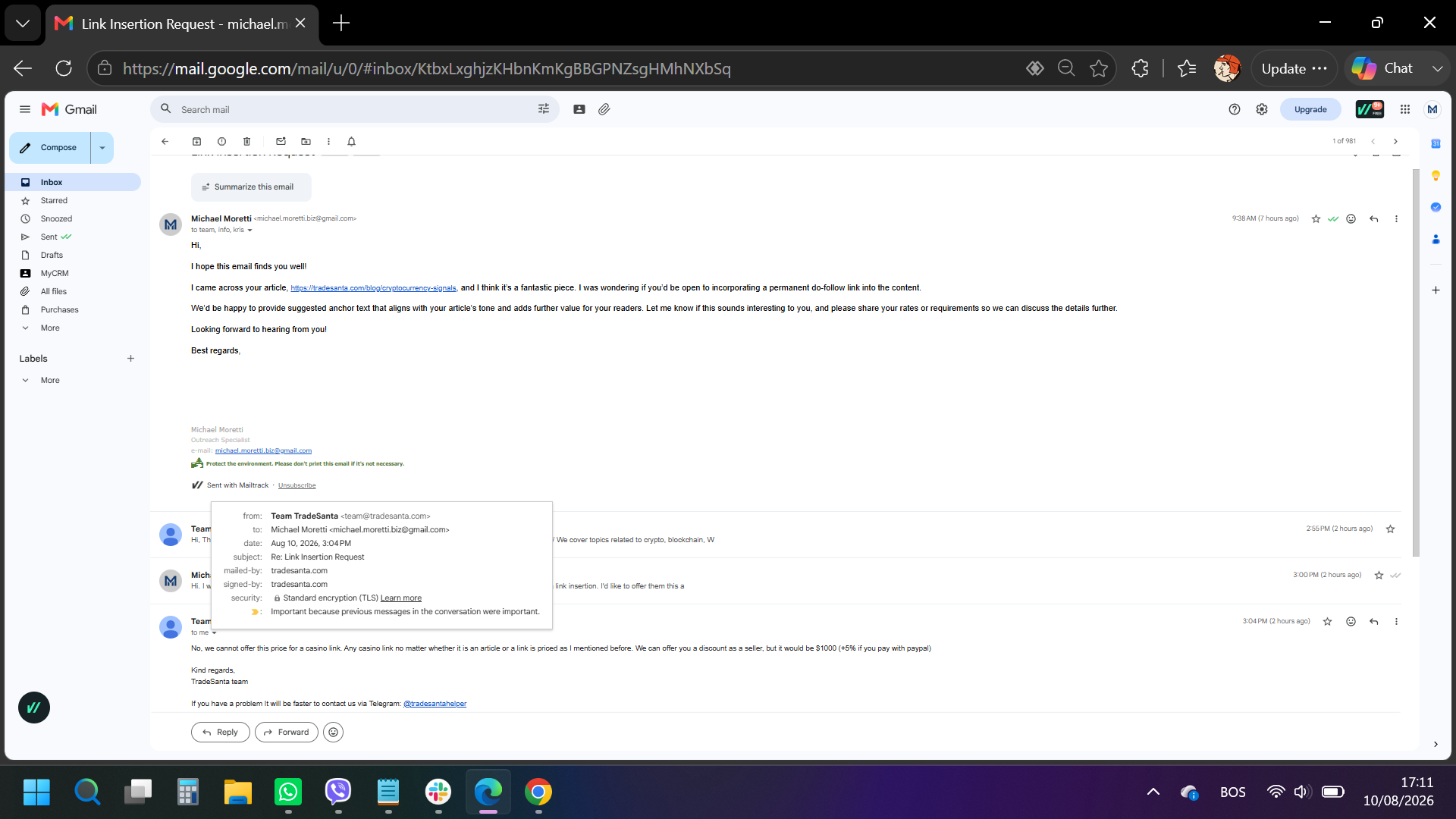Show details for 'to team, info, kris'
Image resolution: width=1456 pixels, height=819 pixels.
tap(249, 231)
